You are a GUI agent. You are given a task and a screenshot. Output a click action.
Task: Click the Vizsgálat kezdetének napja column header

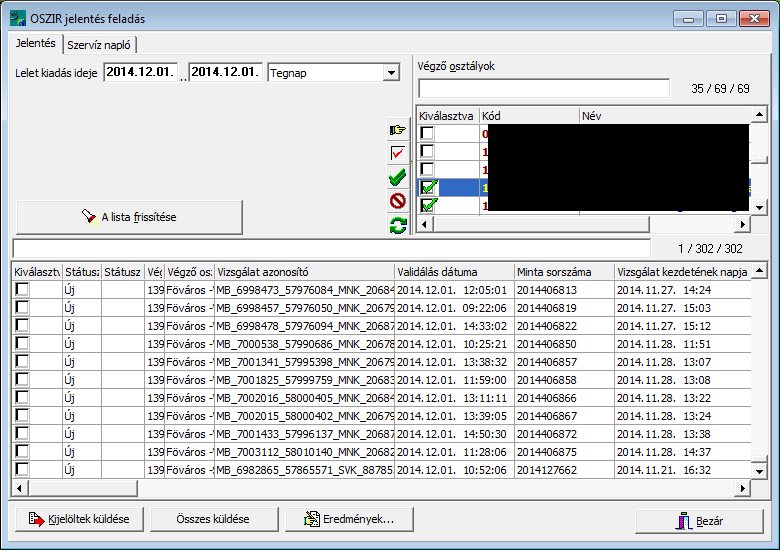coord(682,272)
